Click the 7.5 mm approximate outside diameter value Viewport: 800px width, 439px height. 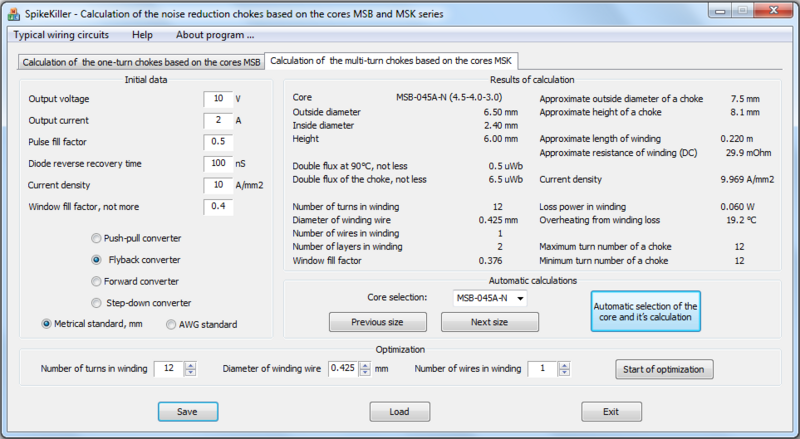click(x=745, y=99)
